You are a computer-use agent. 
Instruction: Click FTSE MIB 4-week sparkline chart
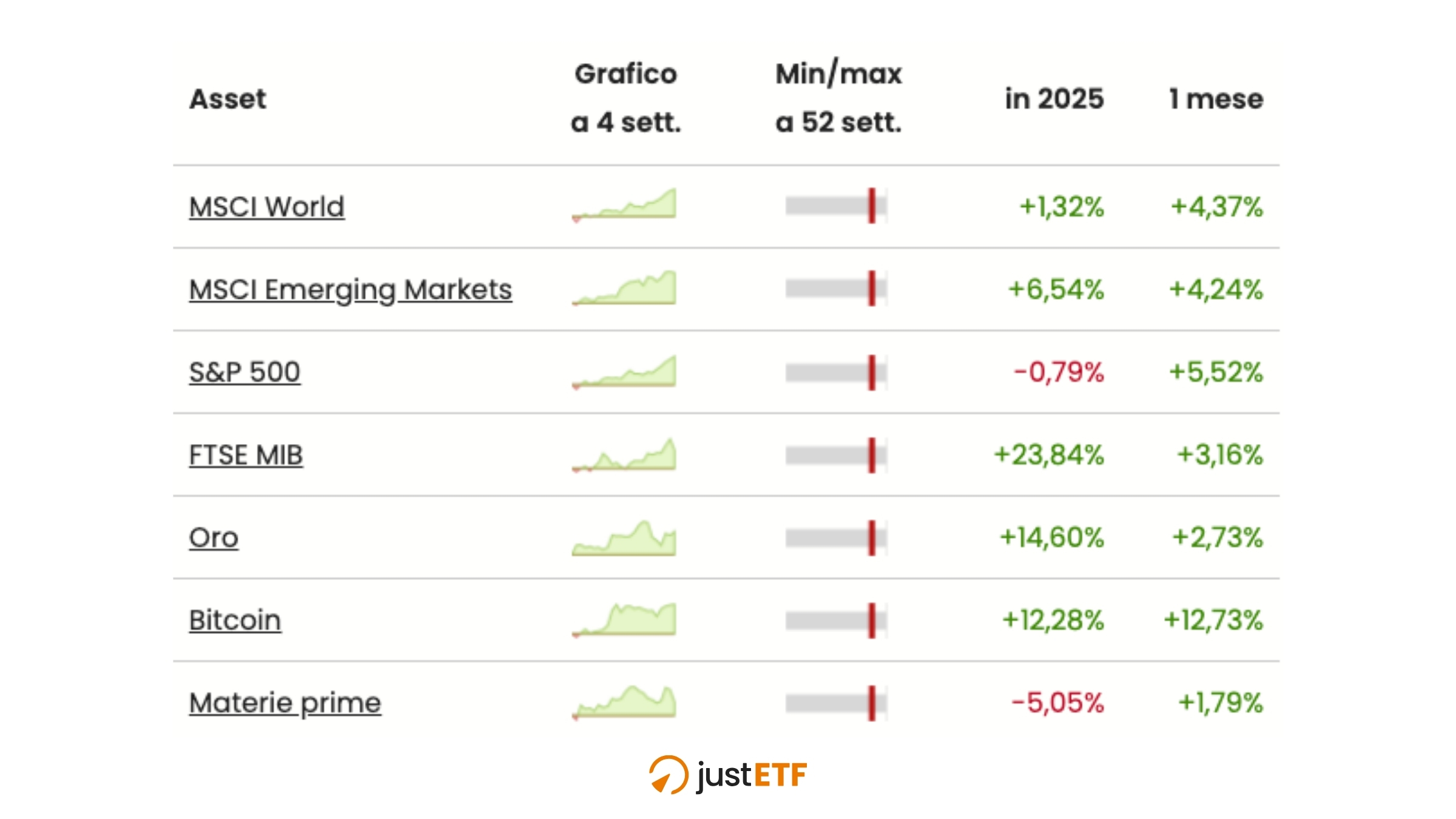pyautogui.click(x=624, y=455)
